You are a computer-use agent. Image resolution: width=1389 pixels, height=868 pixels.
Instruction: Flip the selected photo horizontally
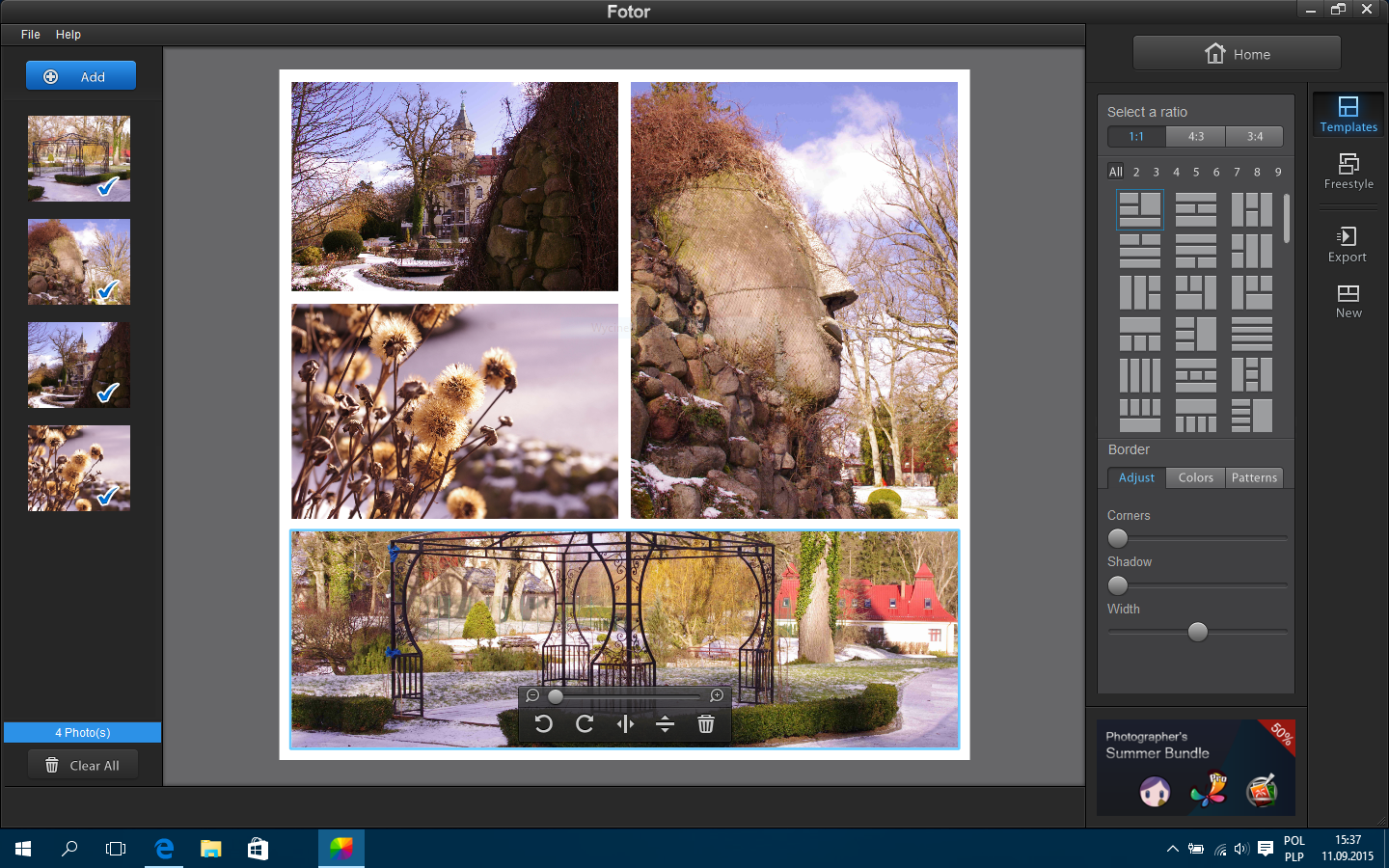pos(625,724)
